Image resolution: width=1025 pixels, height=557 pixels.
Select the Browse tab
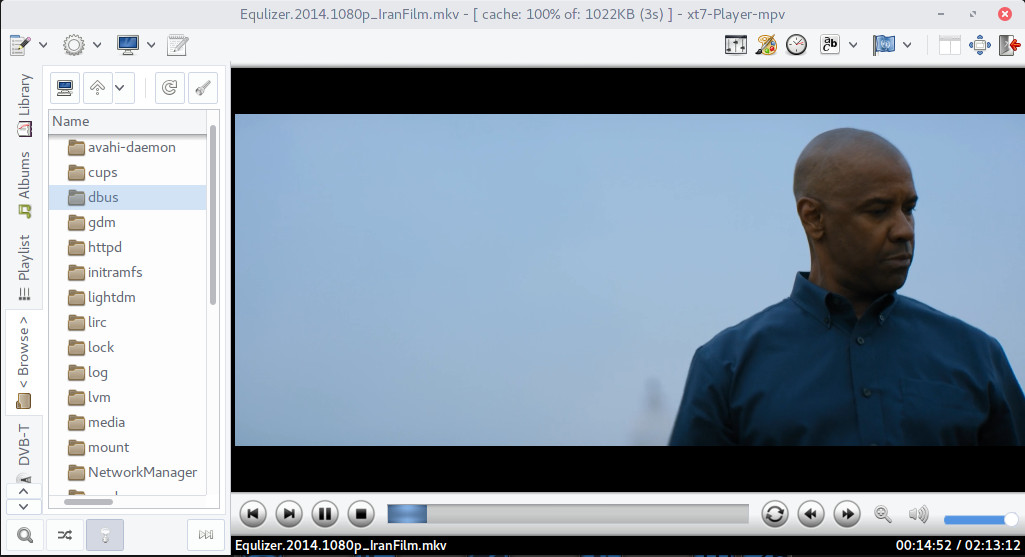click(x=24, y=362)
